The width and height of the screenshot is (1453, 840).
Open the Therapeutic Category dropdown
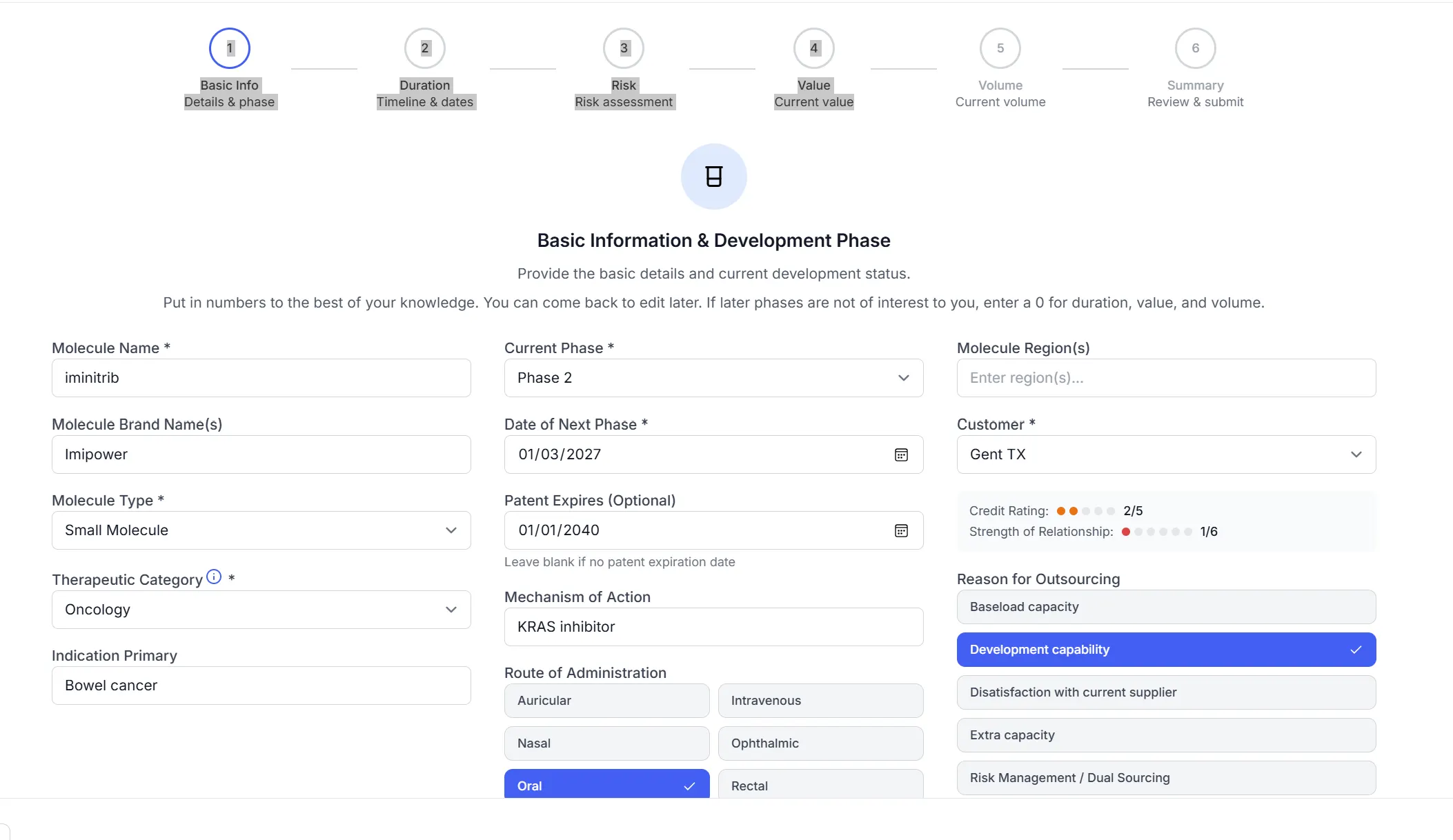[261, 610]
